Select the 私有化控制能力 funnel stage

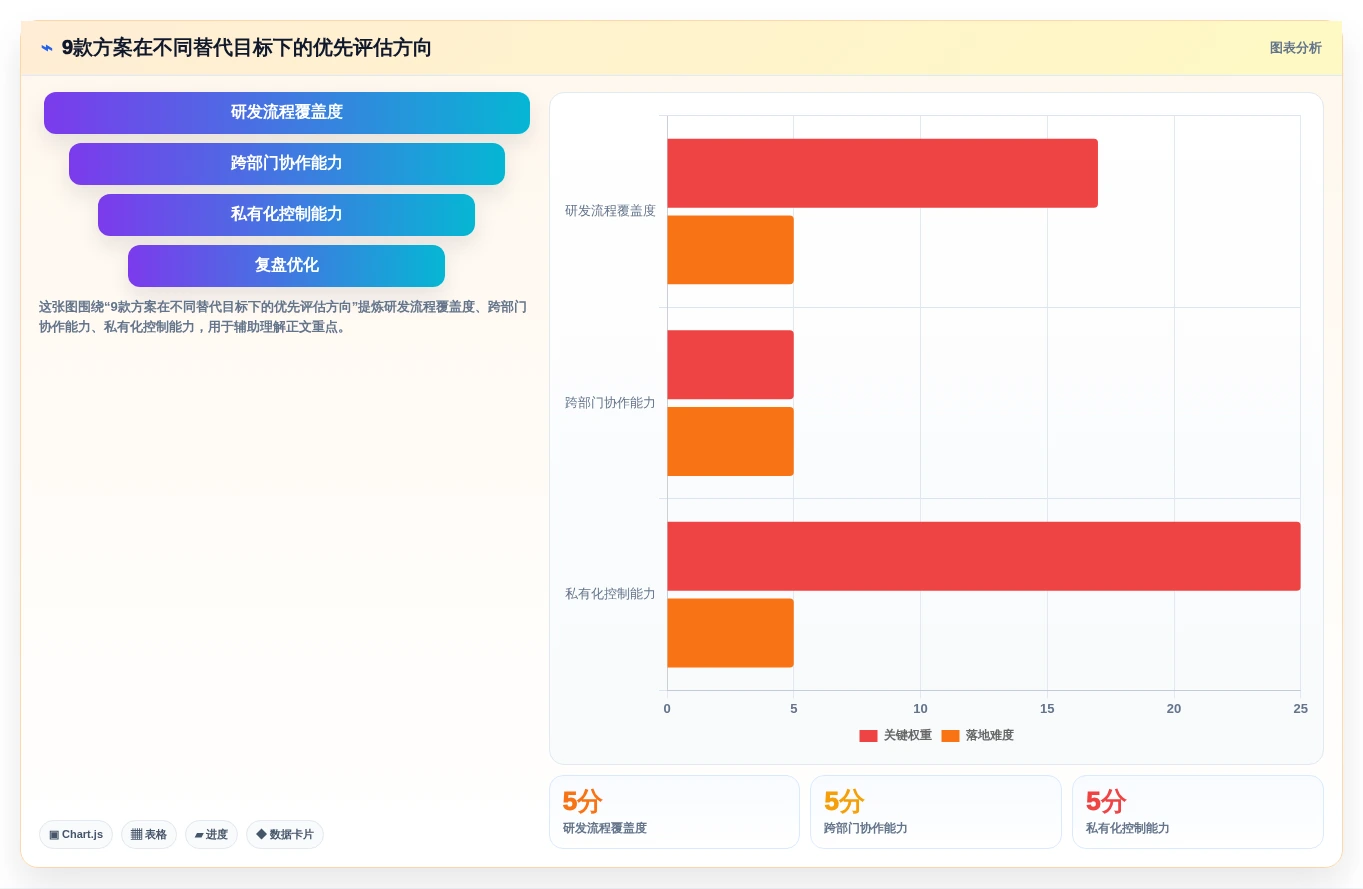pos(287,215)
